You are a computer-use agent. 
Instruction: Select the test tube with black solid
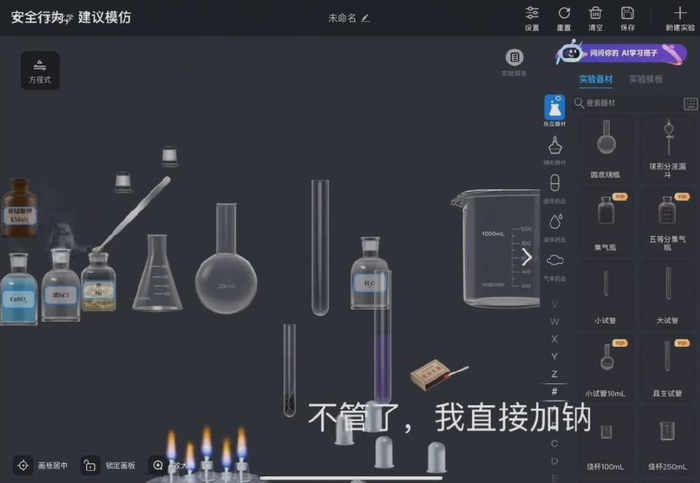[289, 370]
